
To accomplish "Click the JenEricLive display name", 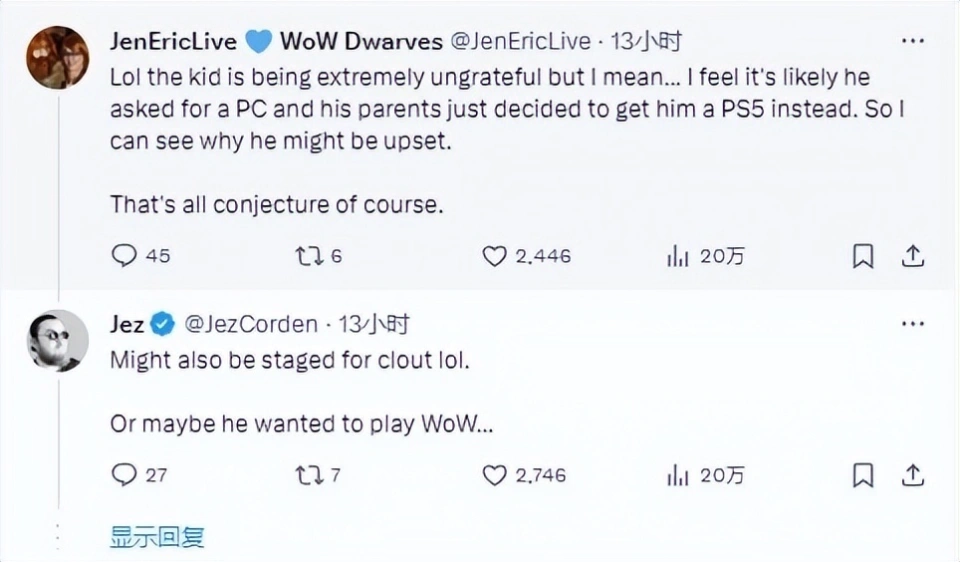I will point(173,41).
